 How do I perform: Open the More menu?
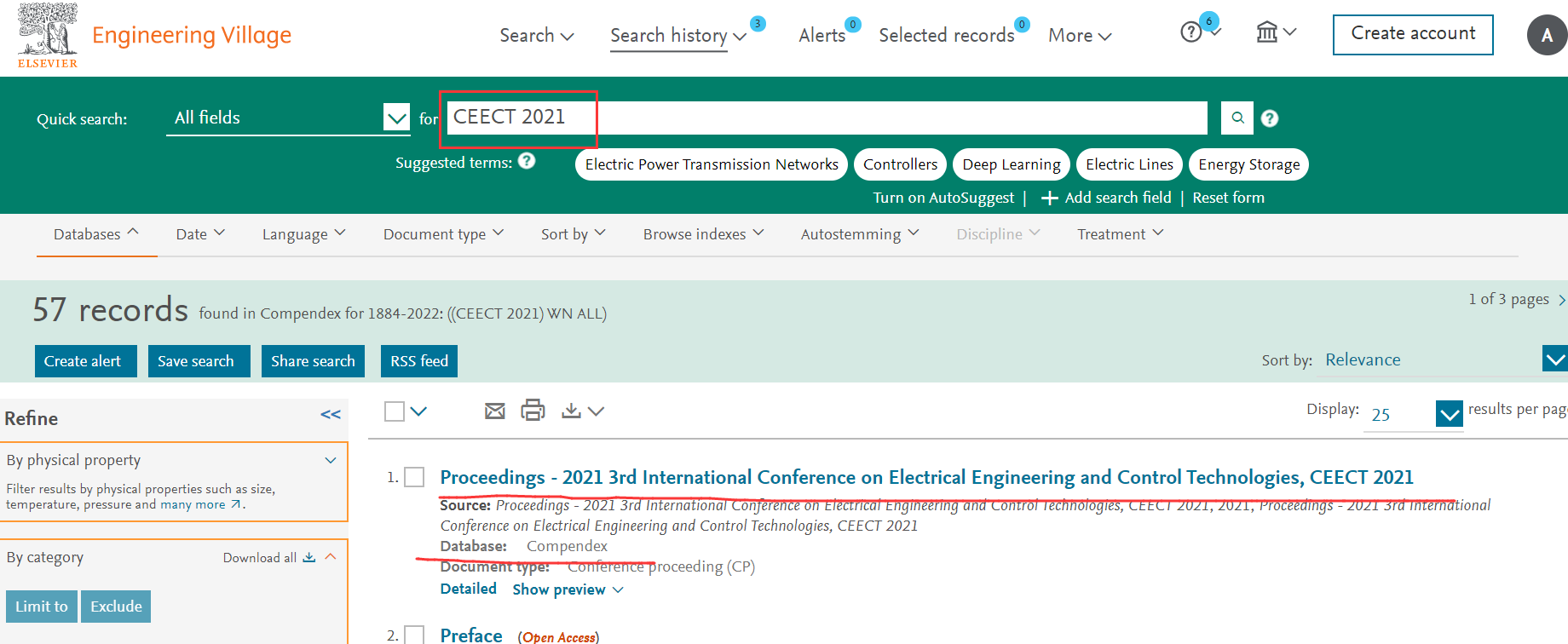tap(1080, 35)
